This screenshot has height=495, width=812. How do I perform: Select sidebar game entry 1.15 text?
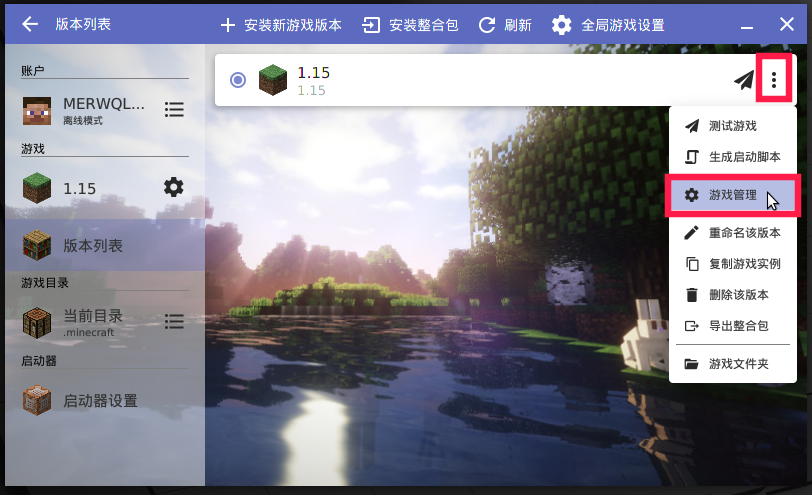pyautogui.click(x=79, y=188)
